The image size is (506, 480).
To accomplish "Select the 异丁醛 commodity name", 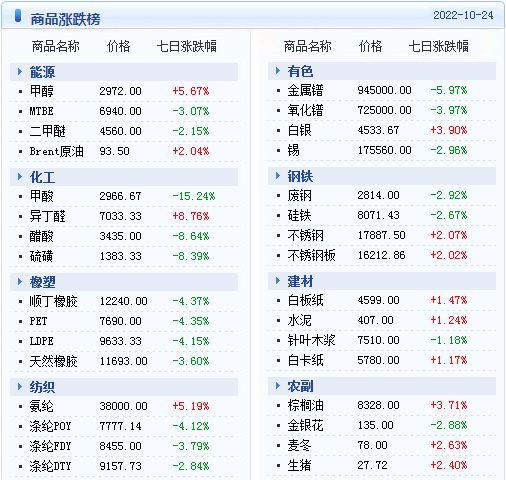I will 48,216.
